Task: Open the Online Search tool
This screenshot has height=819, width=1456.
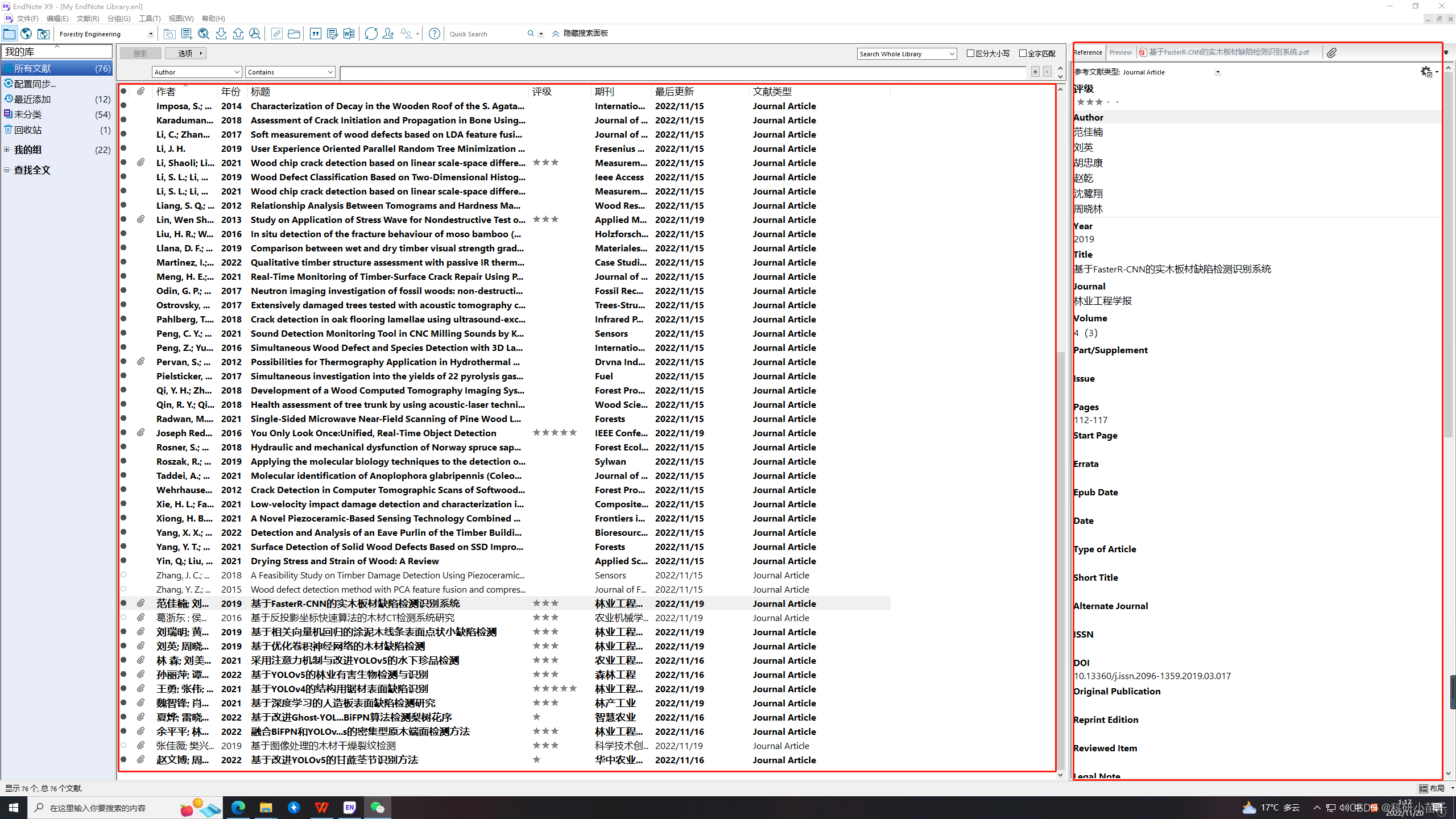Action: [203, 34]
